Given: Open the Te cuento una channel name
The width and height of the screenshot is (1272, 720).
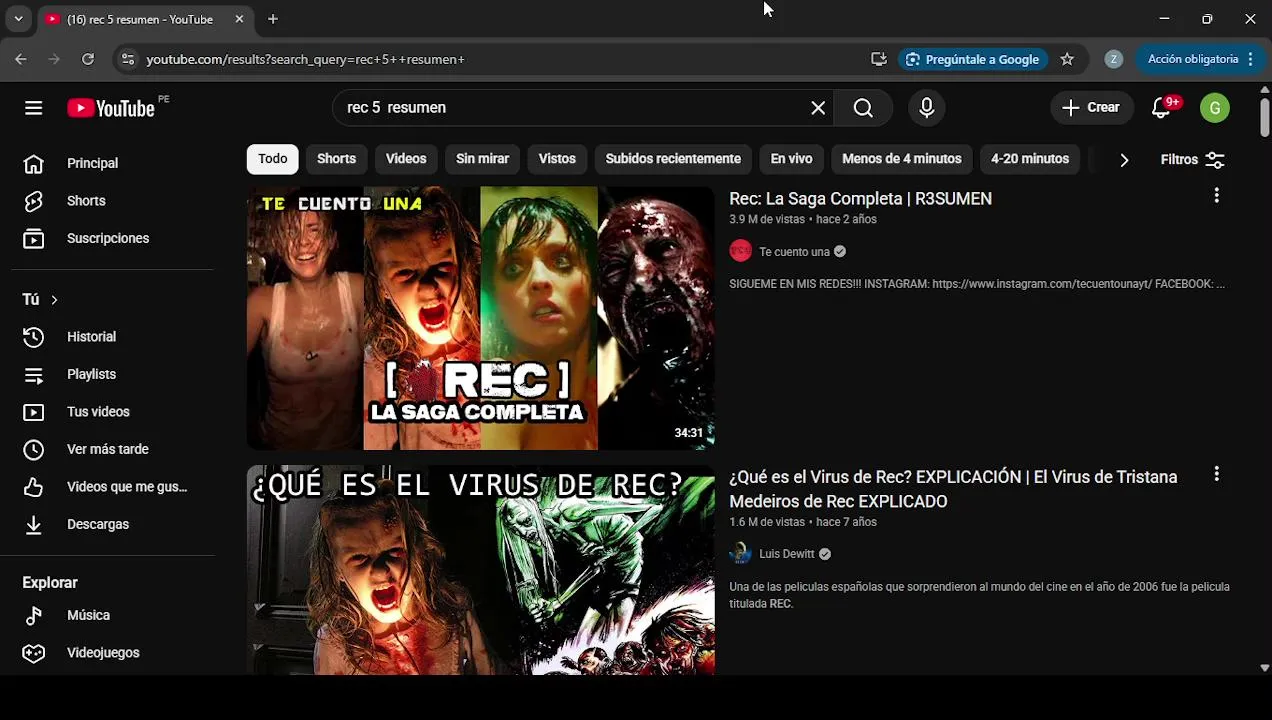Looking at the screenshot, I should pyautogui.click(x=794, y=252).
